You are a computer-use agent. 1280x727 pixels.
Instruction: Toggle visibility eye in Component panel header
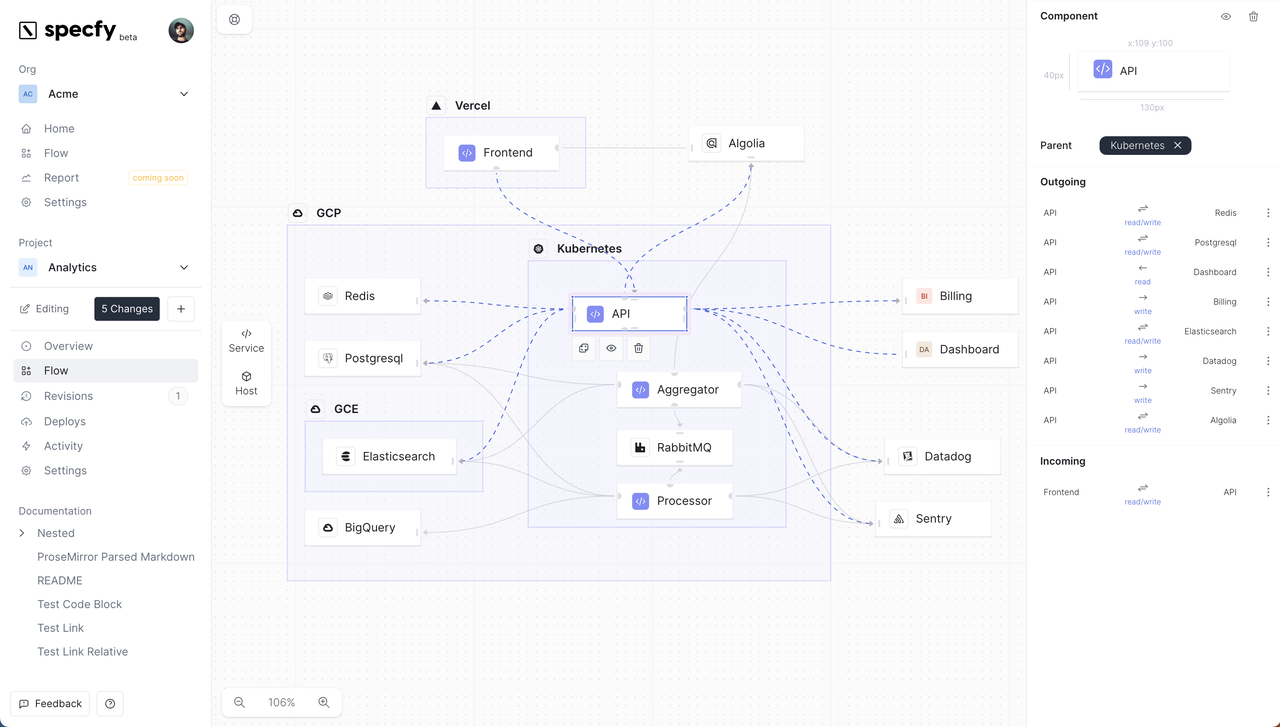tap(1226, 16)
